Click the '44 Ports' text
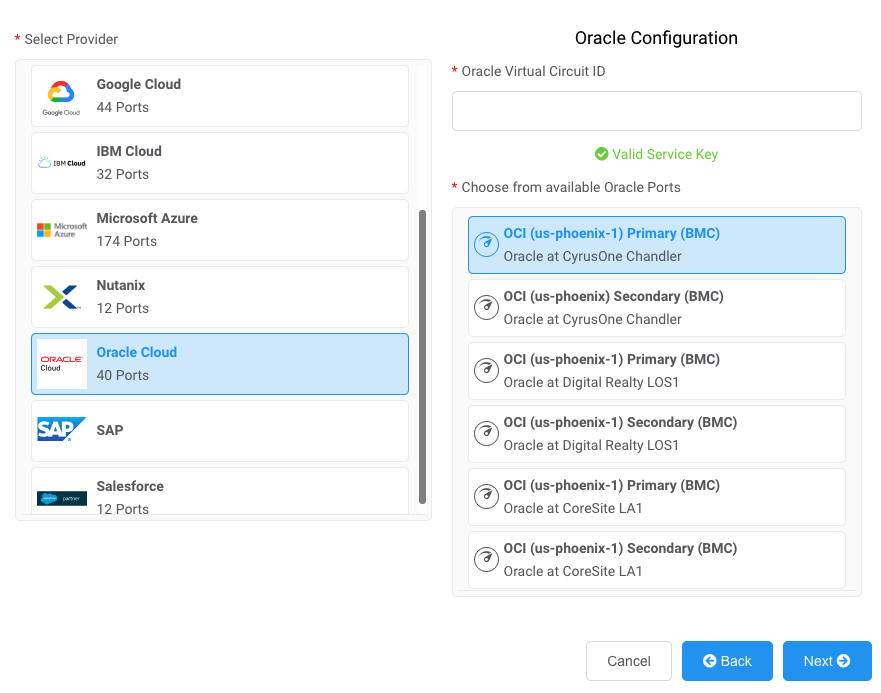Screen dimensions: 881x693 pos(122,107)
